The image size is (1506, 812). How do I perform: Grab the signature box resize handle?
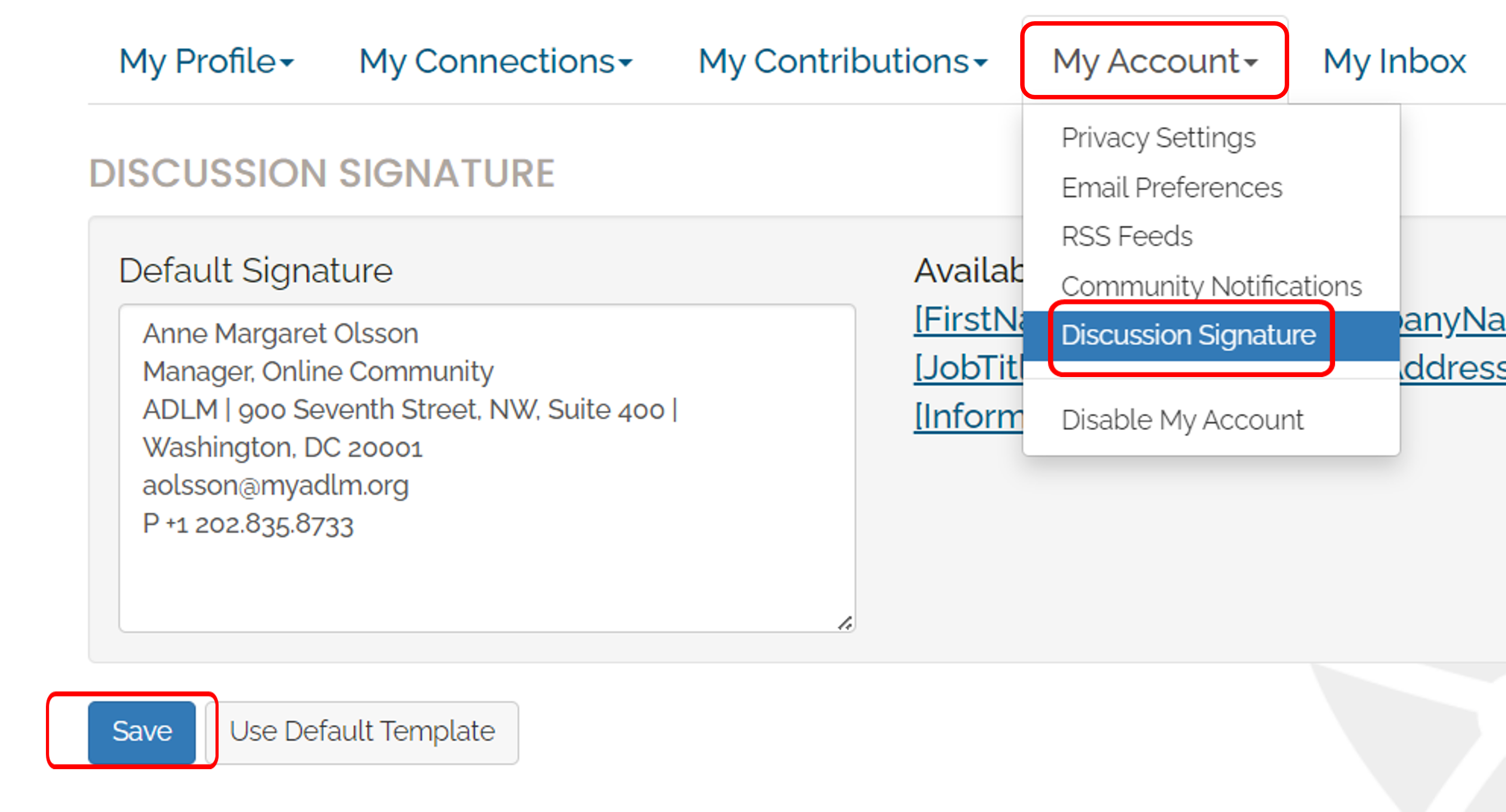(845, 623)
